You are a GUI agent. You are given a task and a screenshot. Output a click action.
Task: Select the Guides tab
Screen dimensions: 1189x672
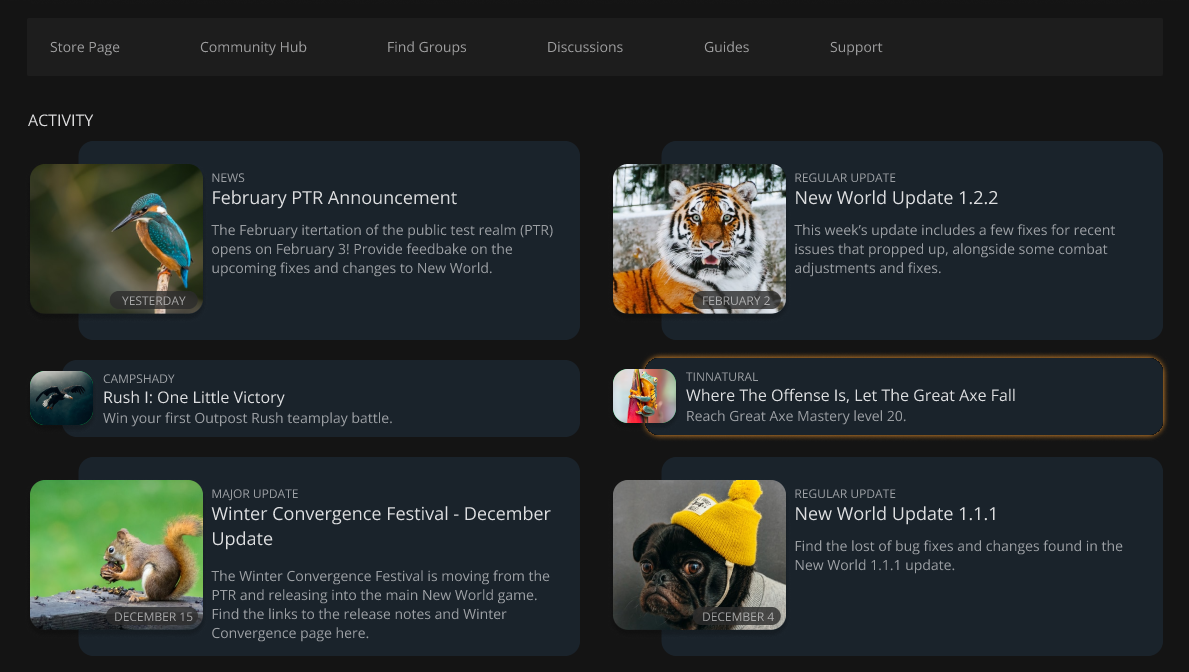pos(726,47)
